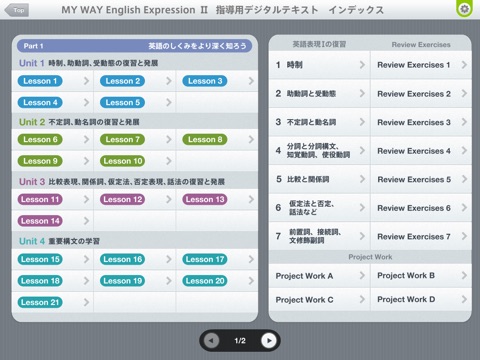The width and height of the screenshot is (480, 360).
Task: Launch Lesson 21
Action: coord(40,302)
